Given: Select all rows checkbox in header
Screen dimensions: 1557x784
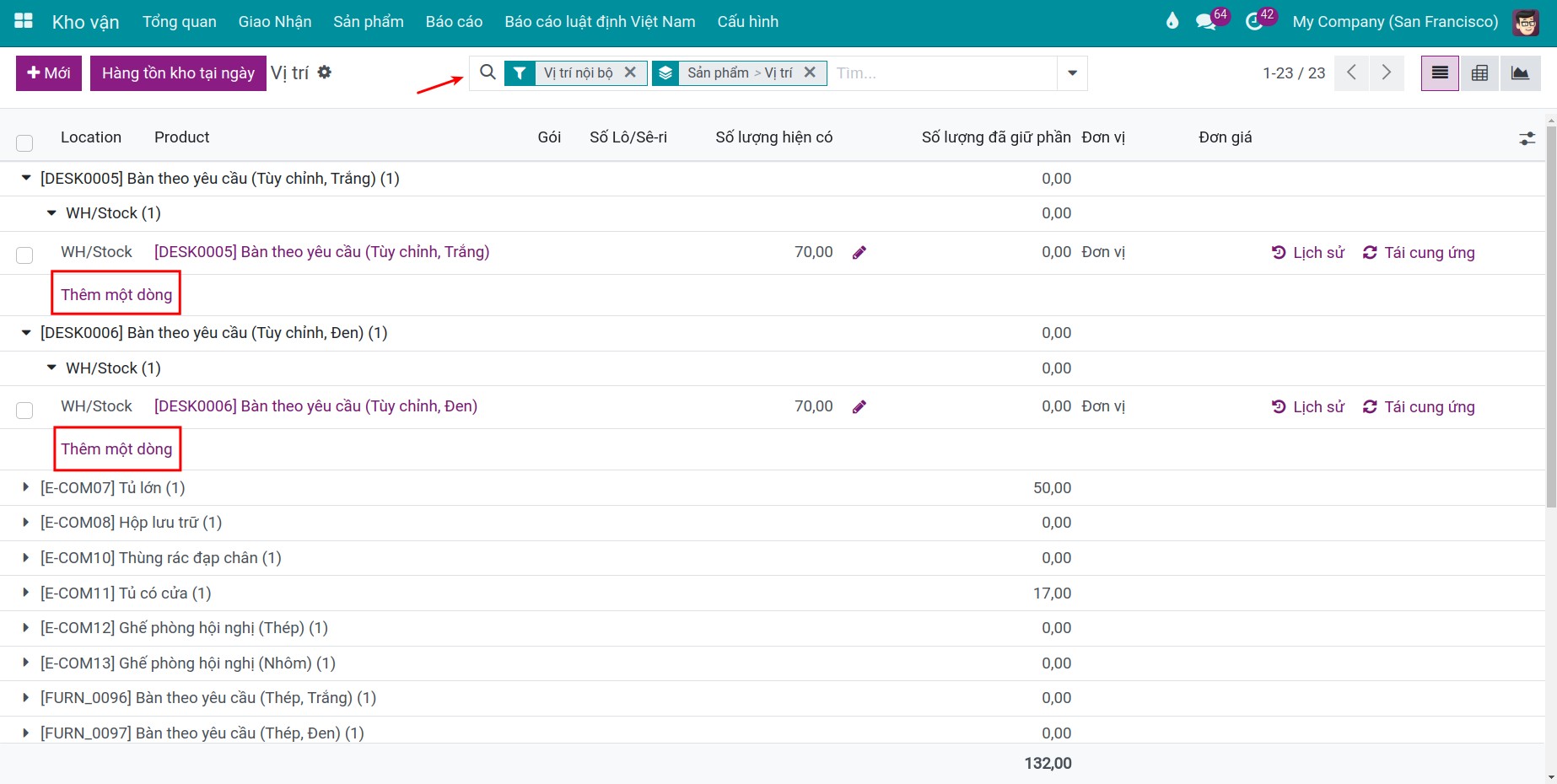Looking at the screenshot, I should (x=24, y=143).
